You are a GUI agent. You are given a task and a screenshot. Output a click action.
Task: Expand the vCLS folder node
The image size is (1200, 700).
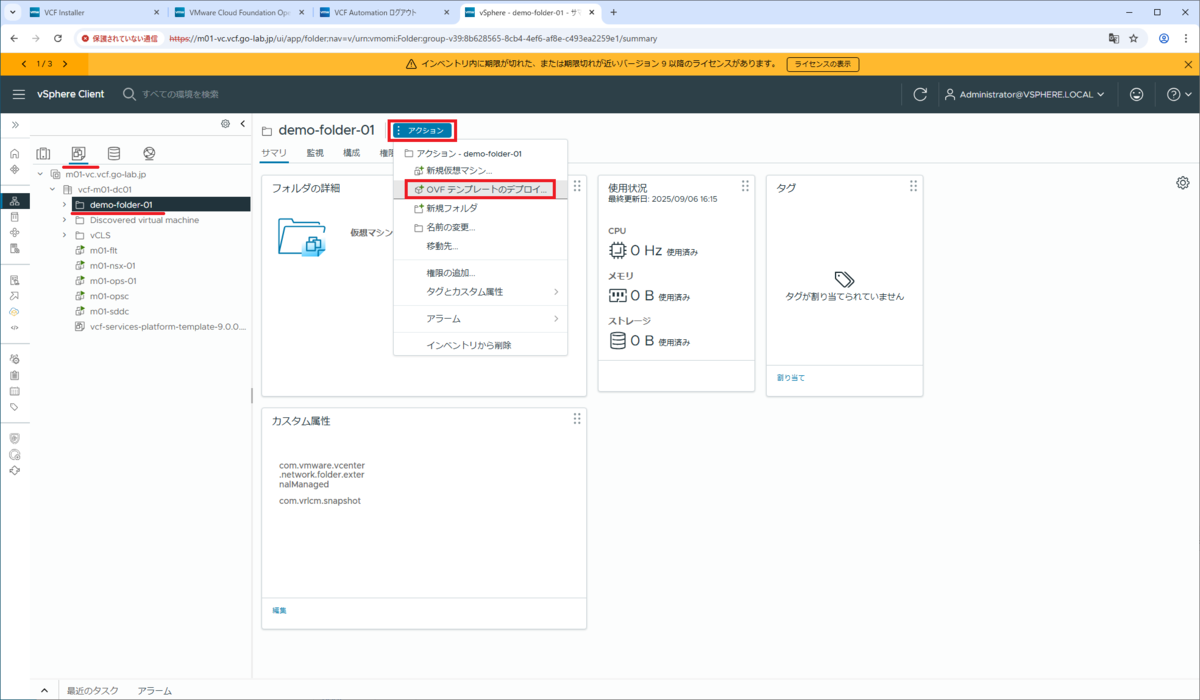(x=65, y=235)
